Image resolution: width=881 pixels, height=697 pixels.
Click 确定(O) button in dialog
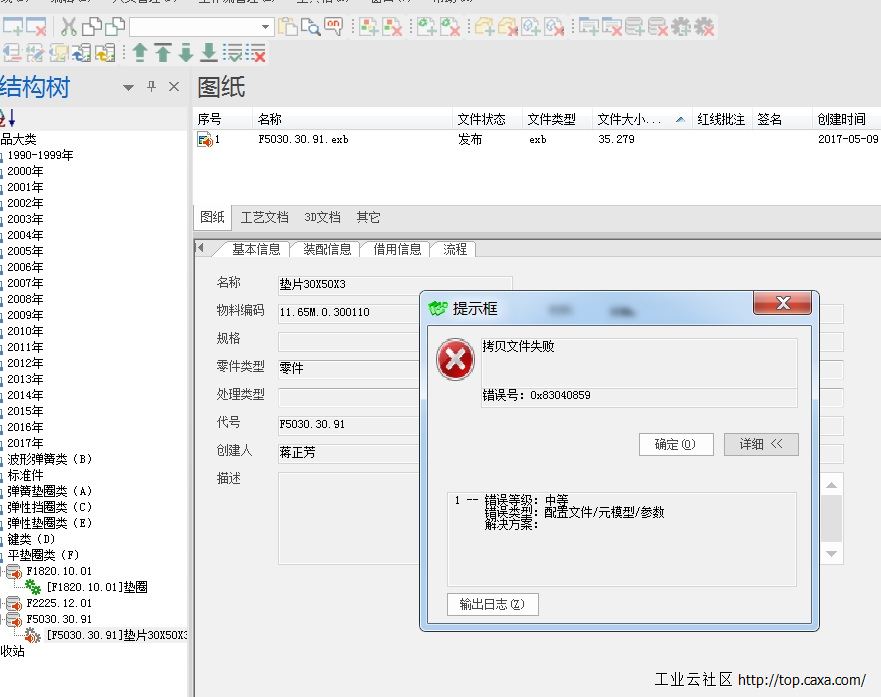point(676,444)
